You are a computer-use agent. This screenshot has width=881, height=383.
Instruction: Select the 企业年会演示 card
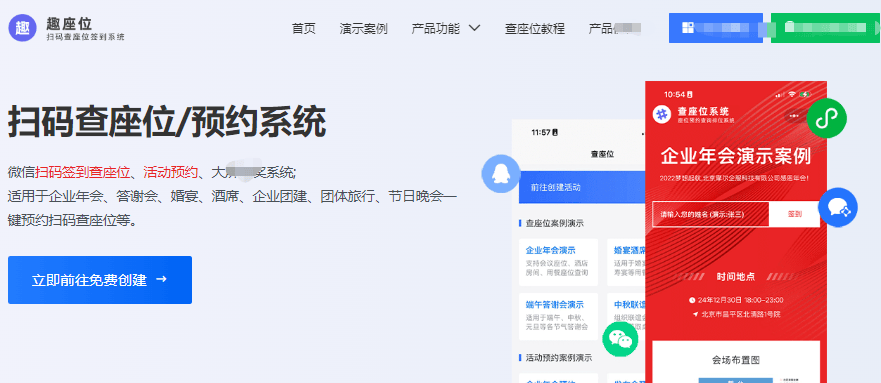[558, 261]
